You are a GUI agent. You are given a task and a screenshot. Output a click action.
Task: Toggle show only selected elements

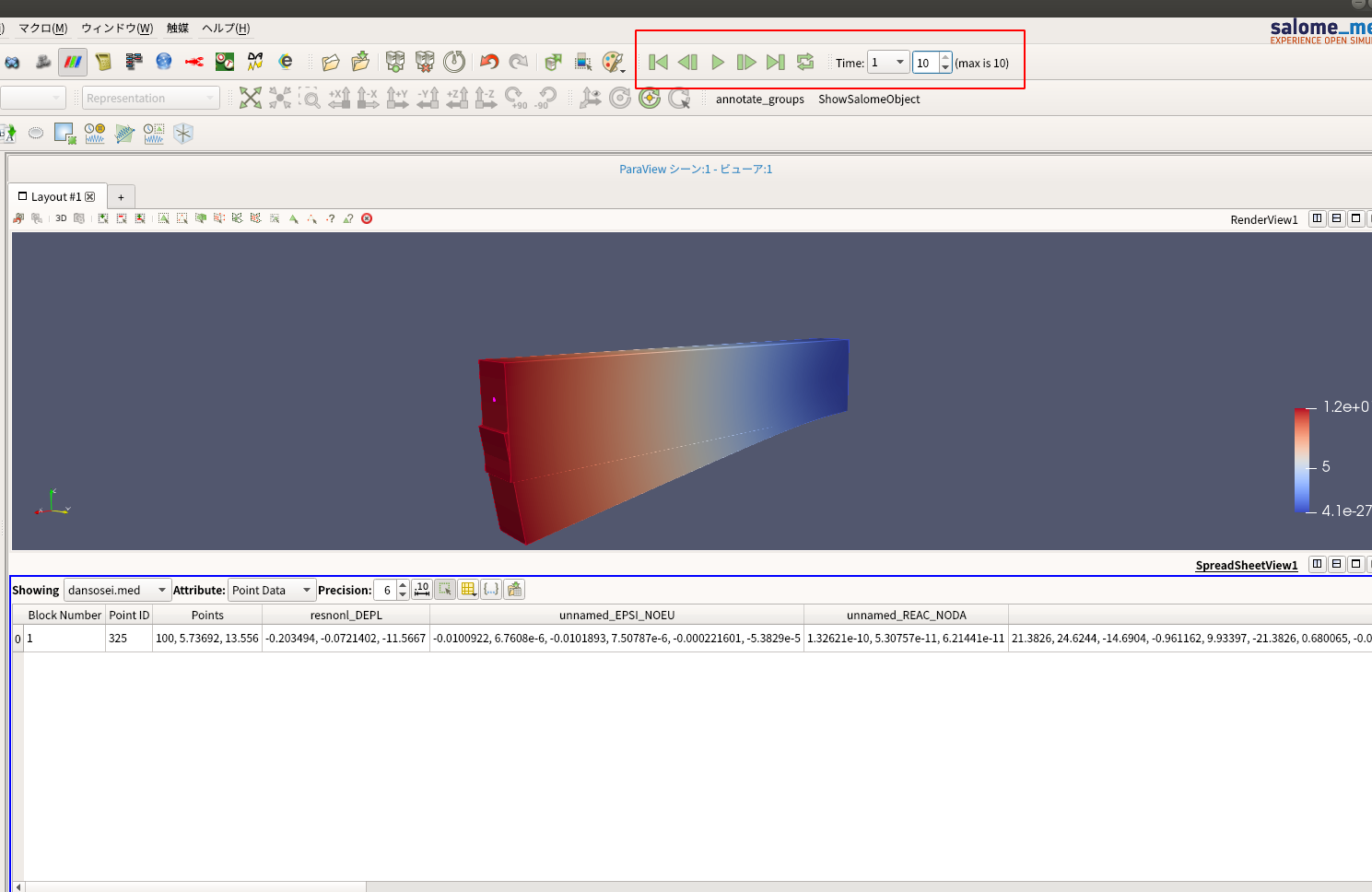point(445,589)
